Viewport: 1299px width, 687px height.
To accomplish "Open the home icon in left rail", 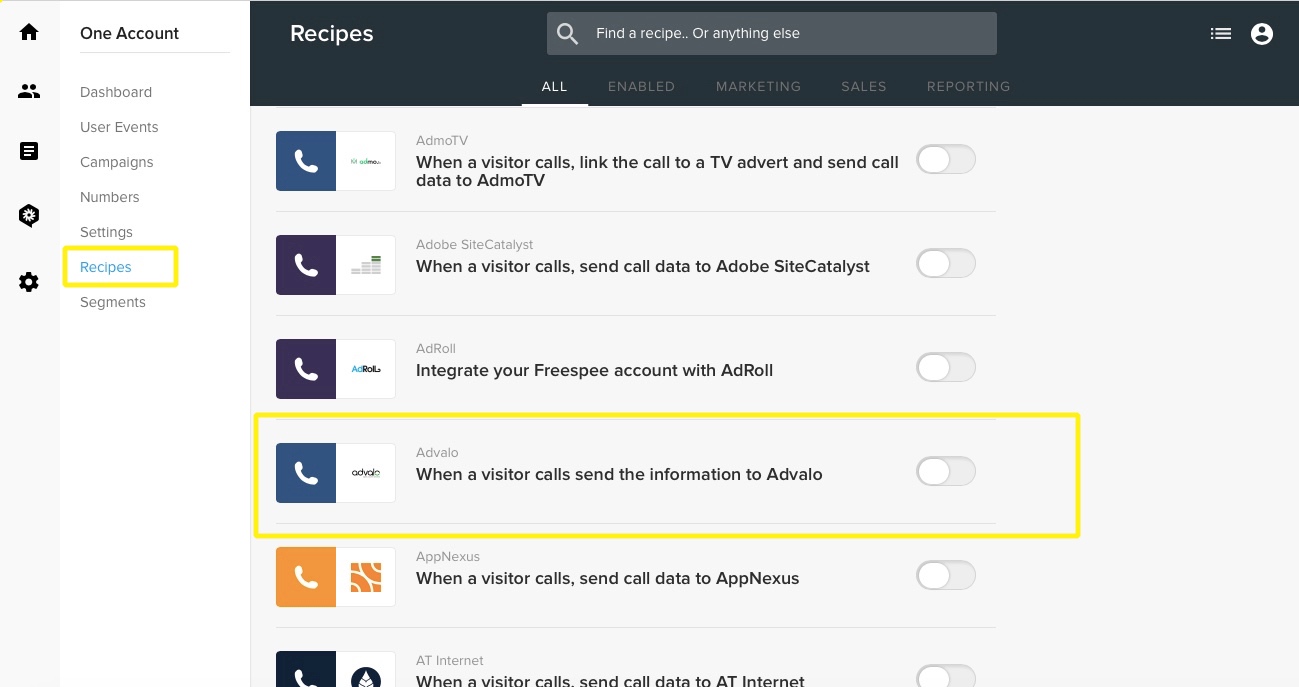I will (x=29, y=32).
